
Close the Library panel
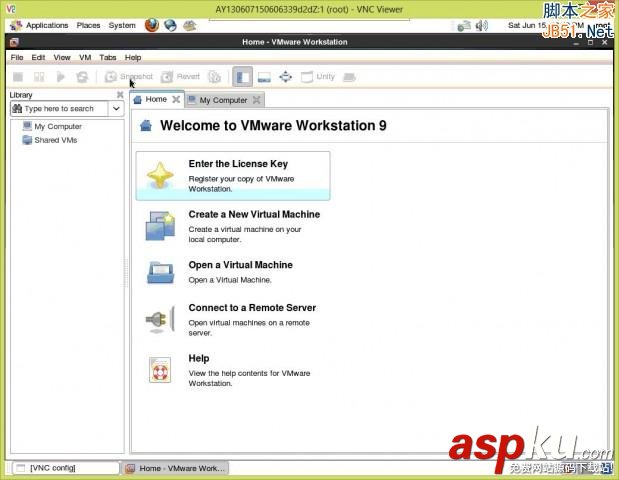pyautogui.click(x=120, y=95)
